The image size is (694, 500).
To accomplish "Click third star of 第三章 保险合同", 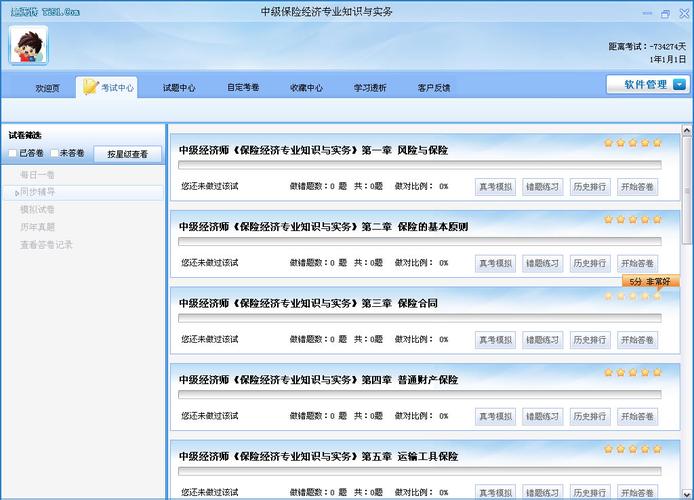I will [633, 296].
